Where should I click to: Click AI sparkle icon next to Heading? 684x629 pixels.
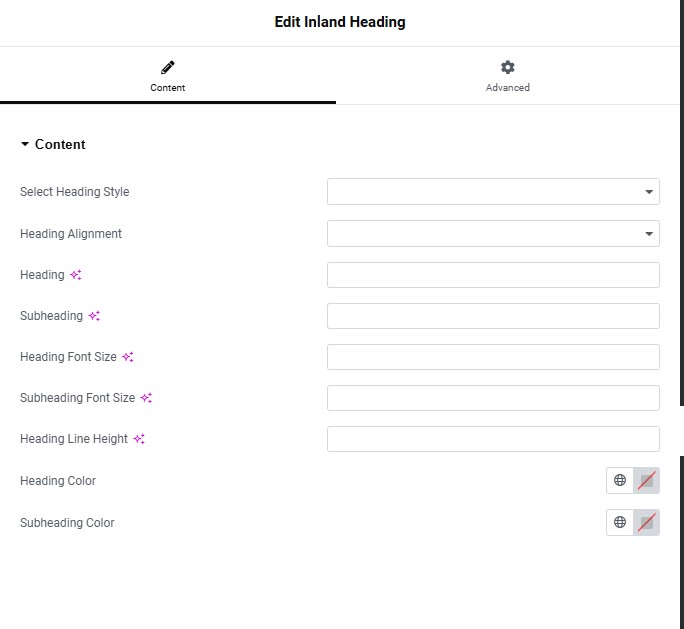point(76,275)
